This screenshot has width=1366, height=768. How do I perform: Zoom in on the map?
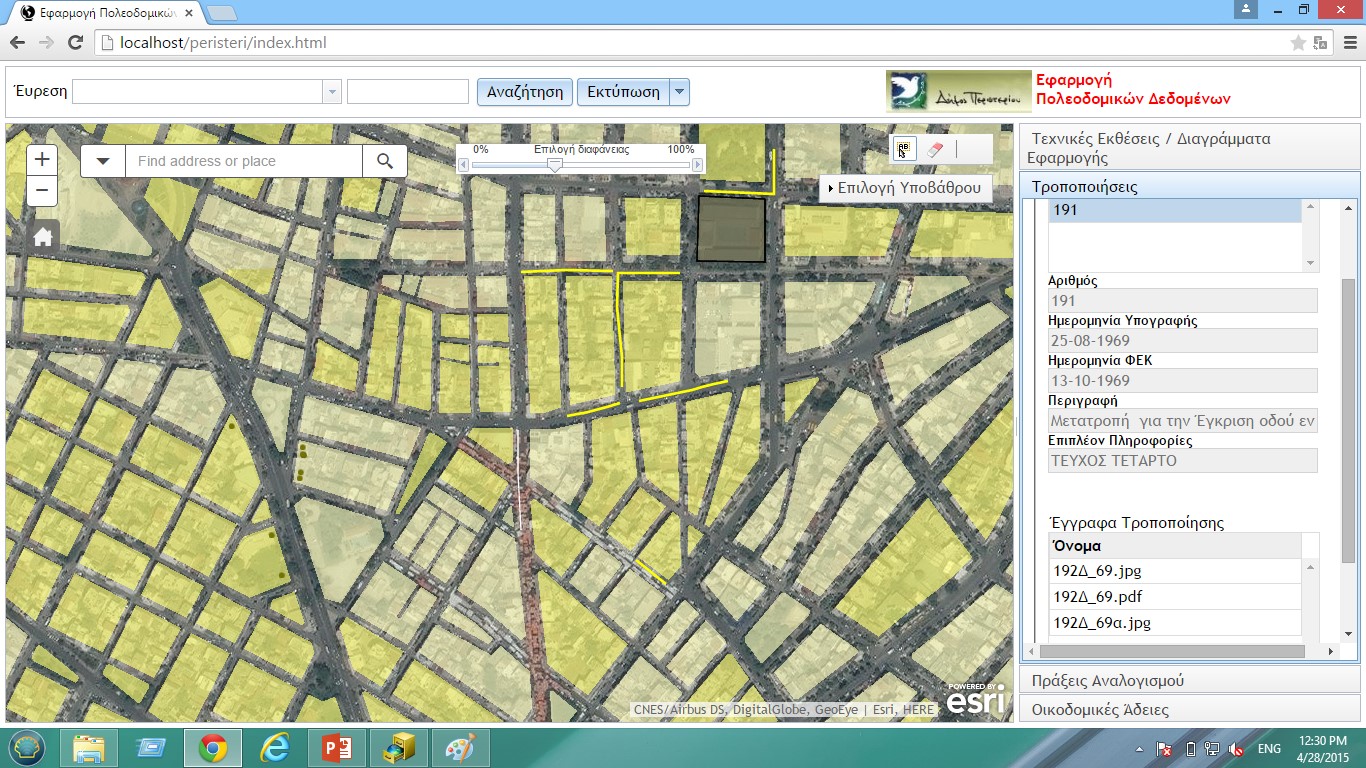click(x=42, y=160)
